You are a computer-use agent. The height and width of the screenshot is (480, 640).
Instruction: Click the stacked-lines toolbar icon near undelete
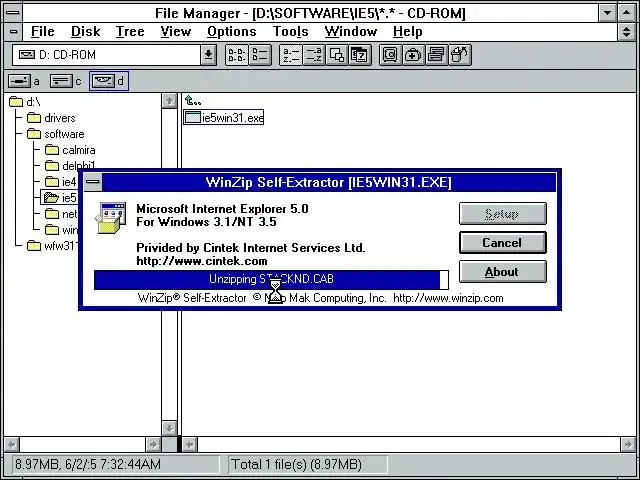tap(436, 55)
